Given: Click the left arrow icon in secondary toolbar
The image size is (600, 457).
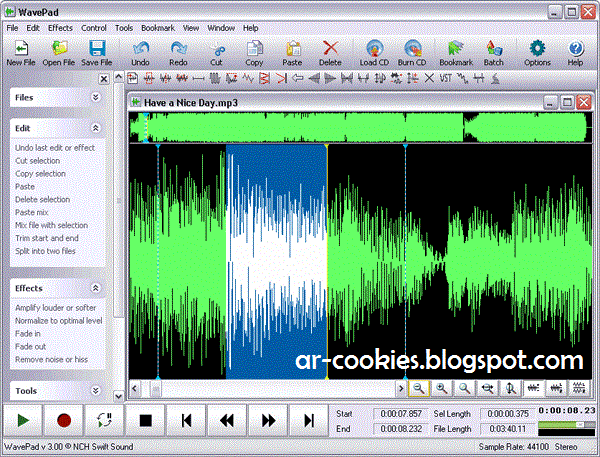Looking at the screenshot, I should 297,79.
